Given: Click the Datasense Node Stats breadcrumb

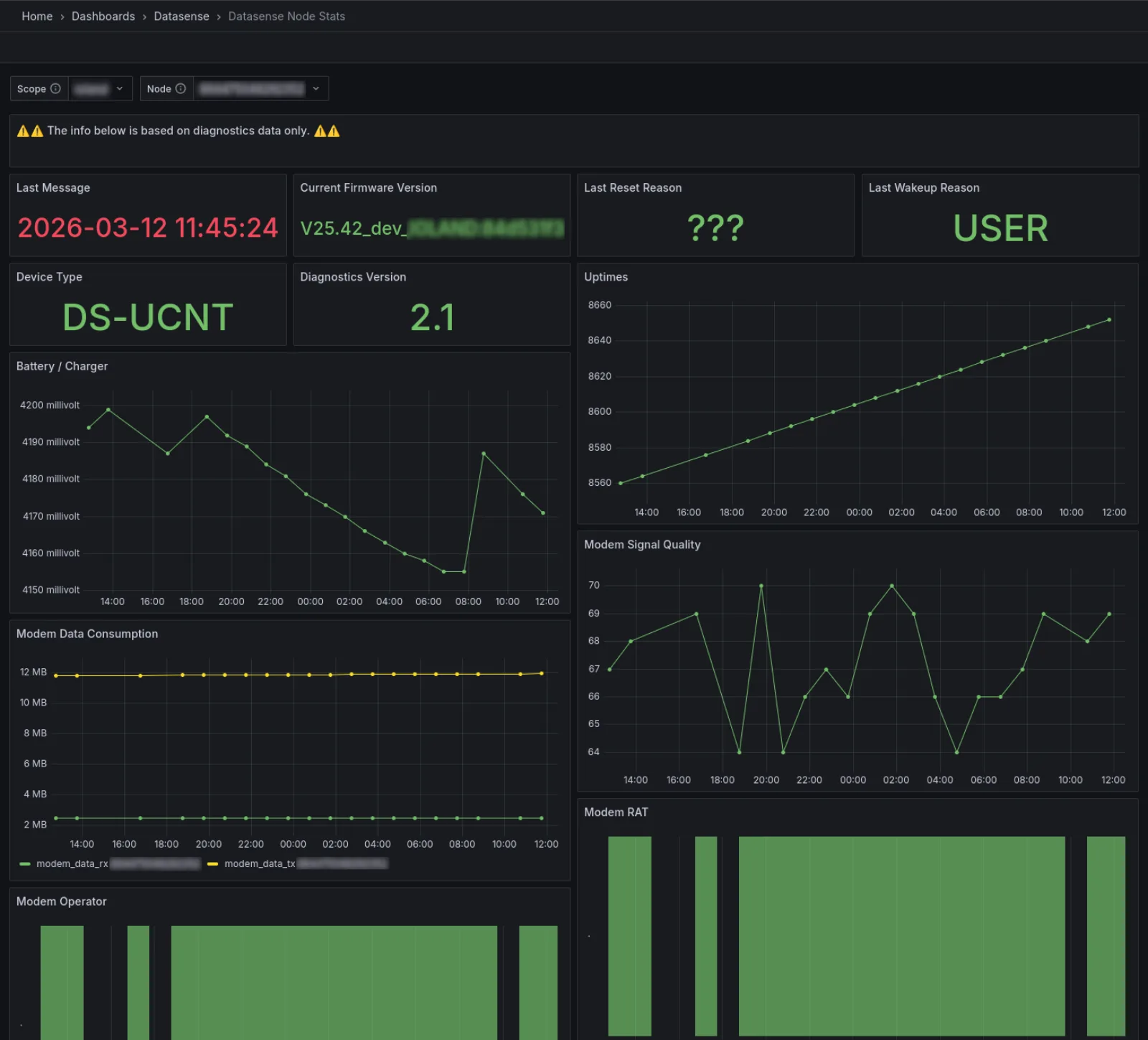Looking at the screenshot, I should 286,16.
